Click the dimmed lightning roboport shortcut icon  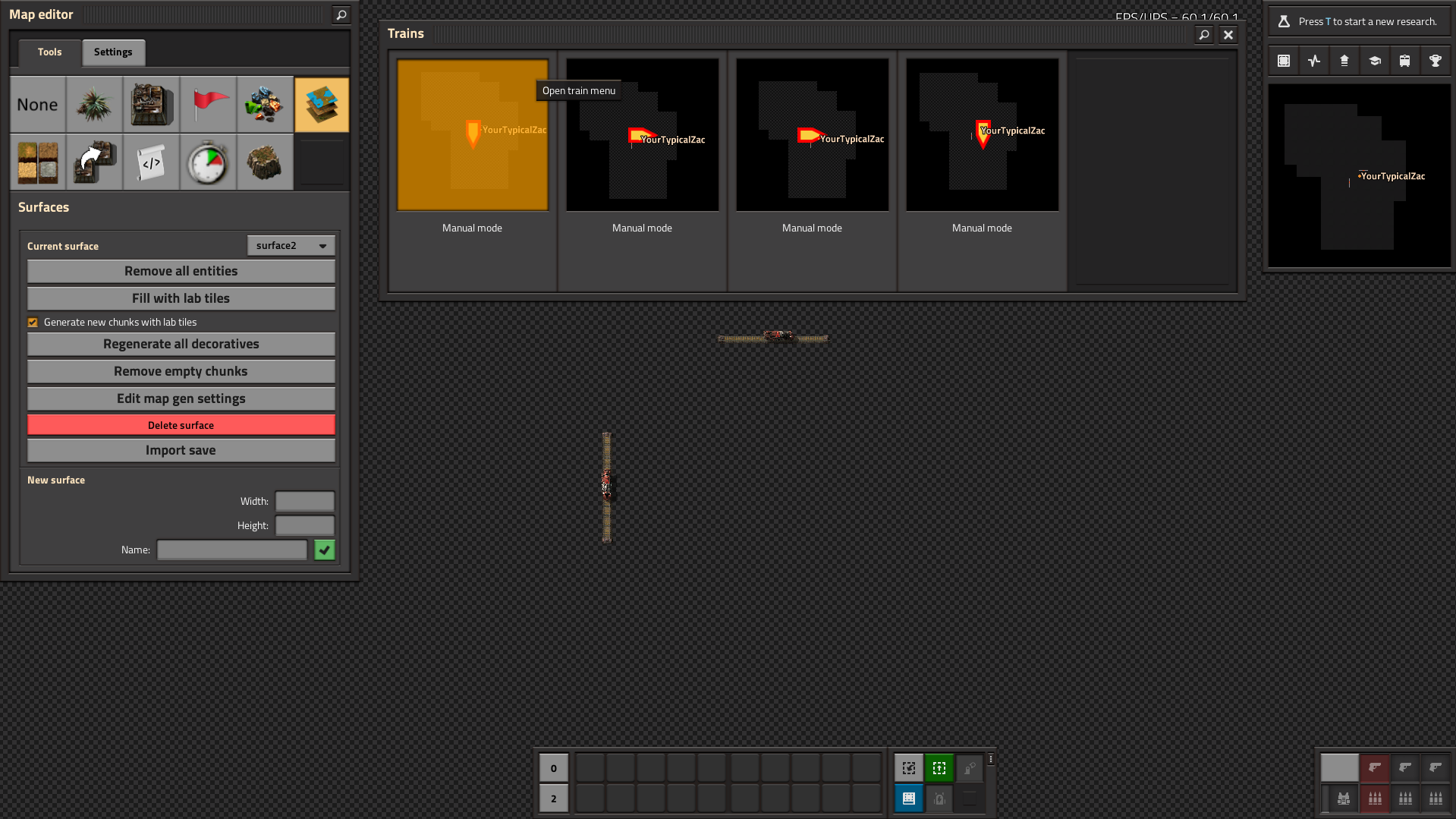pos(939,799)
